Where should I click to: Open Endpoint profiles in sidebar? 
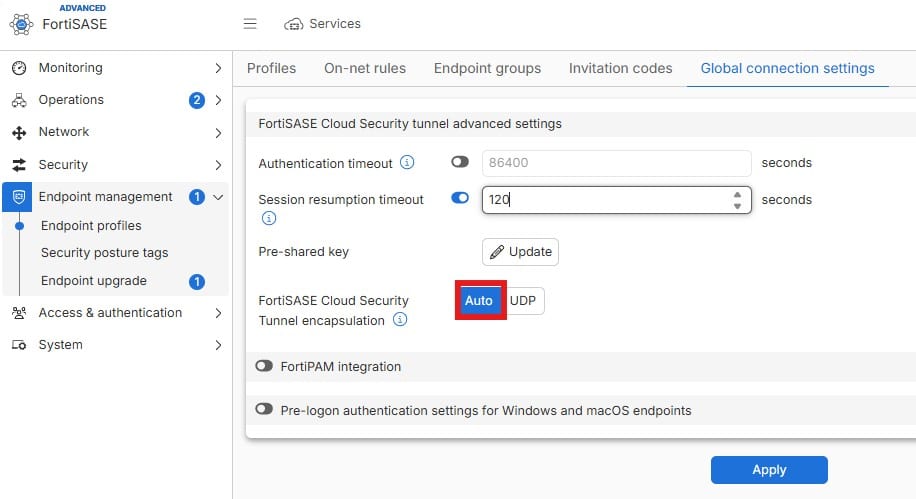(91, 226)
